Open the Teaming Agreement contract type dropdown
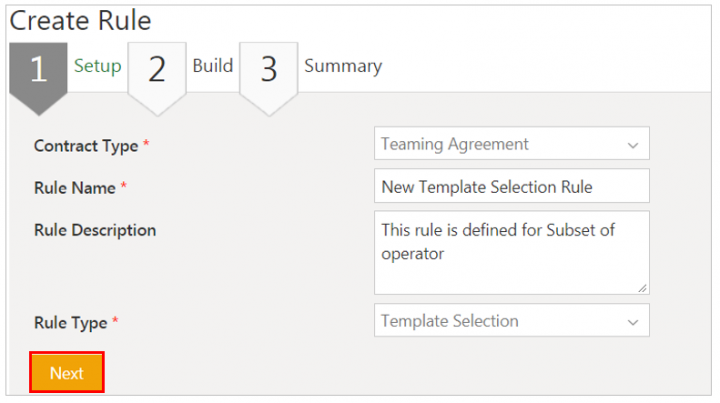 500,144
